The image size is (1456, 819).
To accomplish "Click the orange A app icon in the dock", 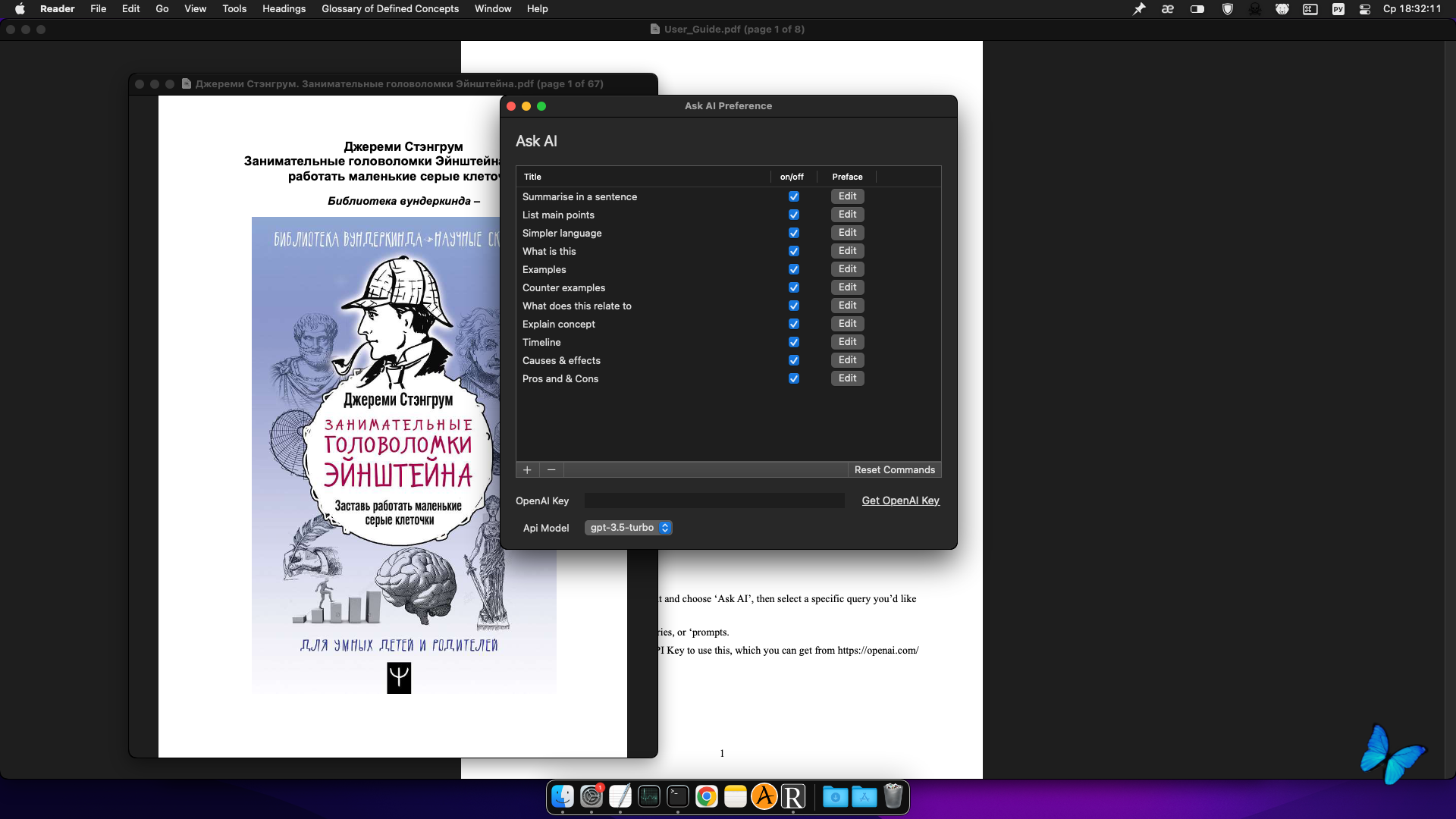I will click(764, 796).
